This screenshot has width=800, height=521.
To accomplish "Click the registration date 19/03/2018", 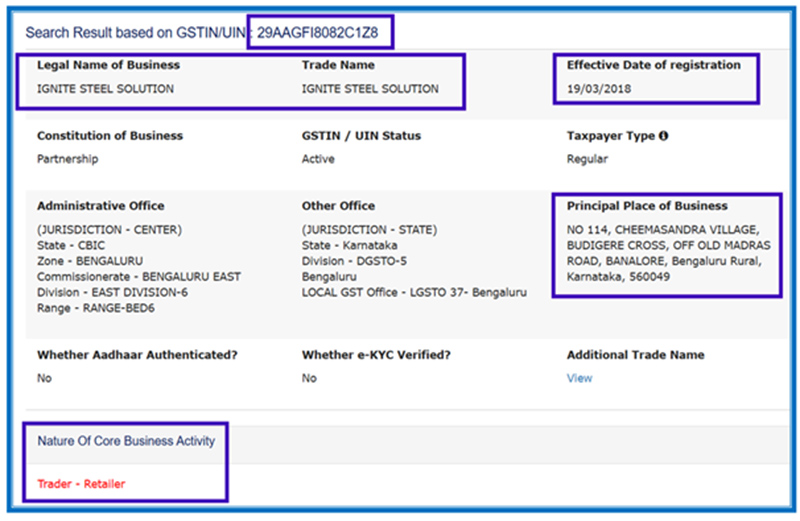I will [599, 89].
